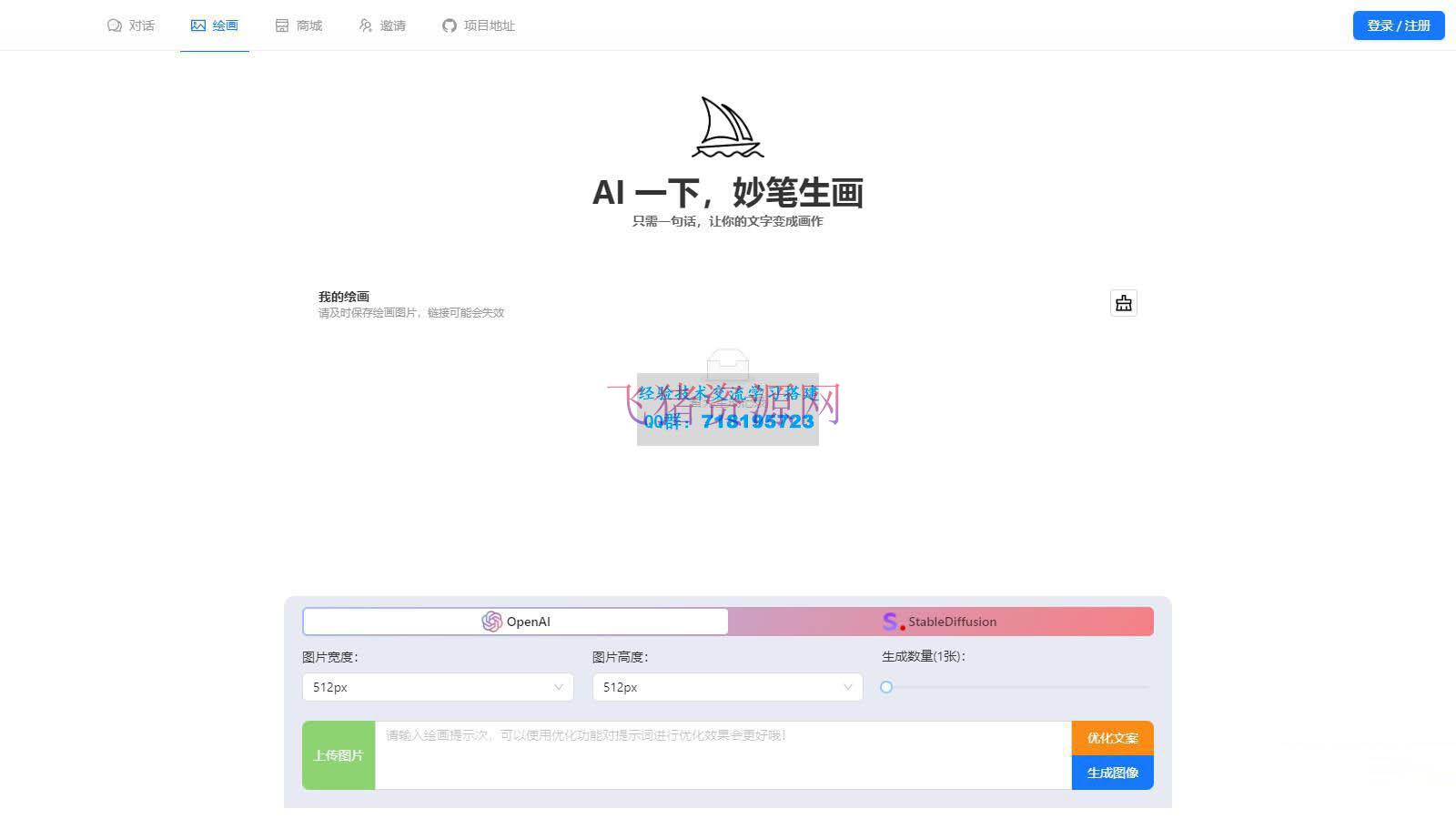Click the 登录/注册 button
1456x819 pixels.
(1398, 25)
